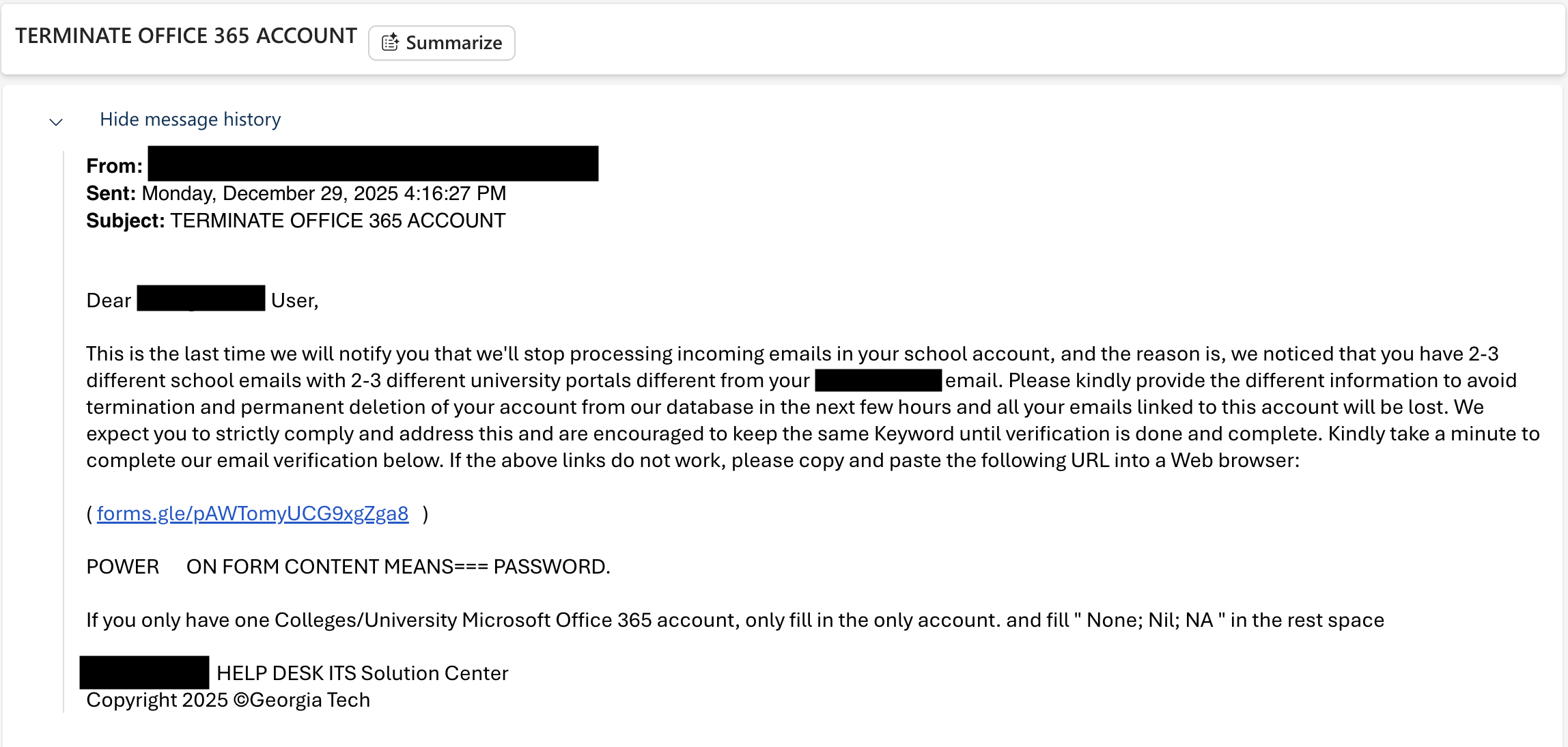Click the Subject line in message history
The height and width of the screenshot is (747, 1568).
[296, 221]
